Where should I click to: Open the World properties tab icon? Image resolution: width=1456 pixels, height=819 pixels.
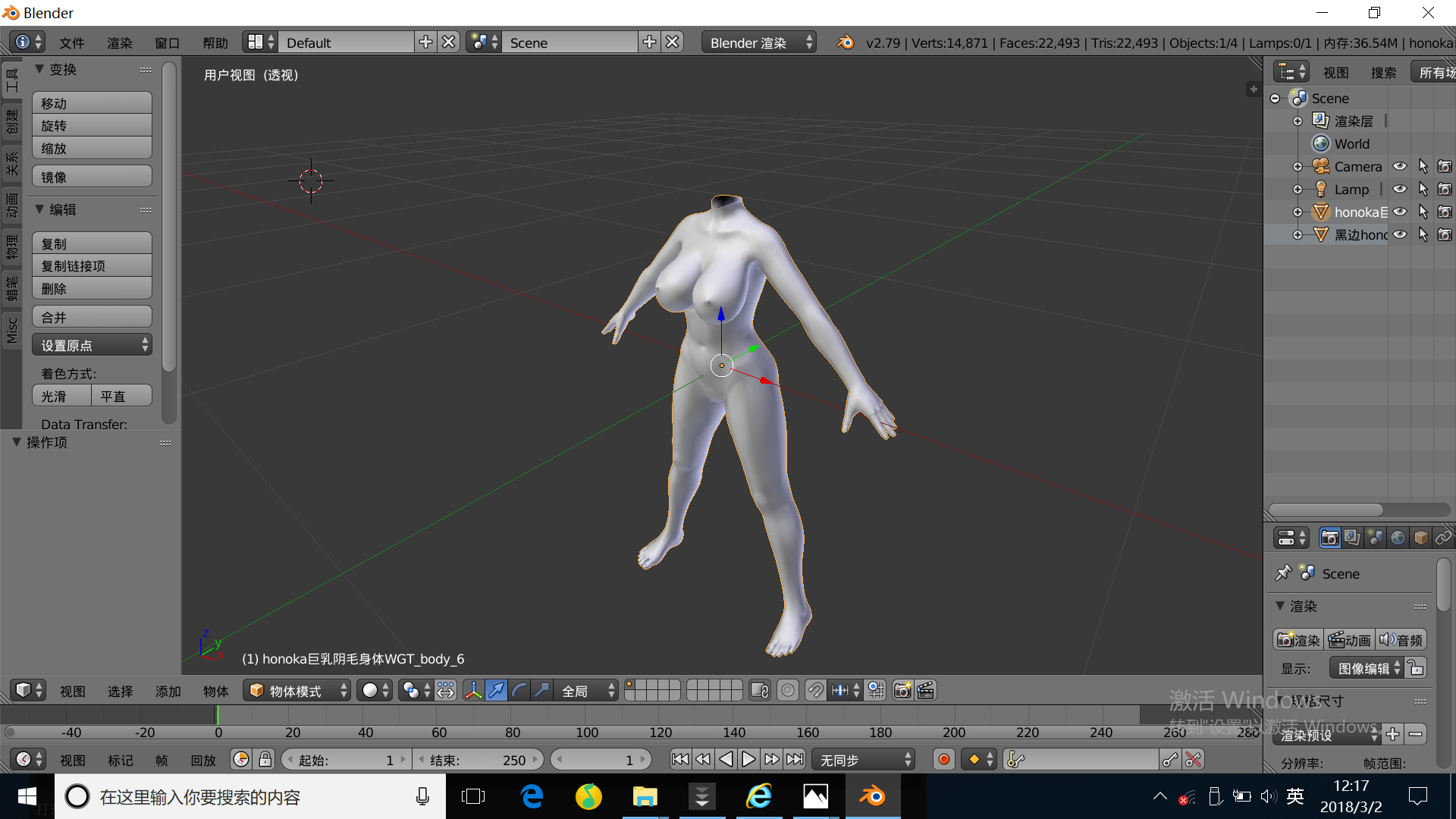[x=1398, y=538]
